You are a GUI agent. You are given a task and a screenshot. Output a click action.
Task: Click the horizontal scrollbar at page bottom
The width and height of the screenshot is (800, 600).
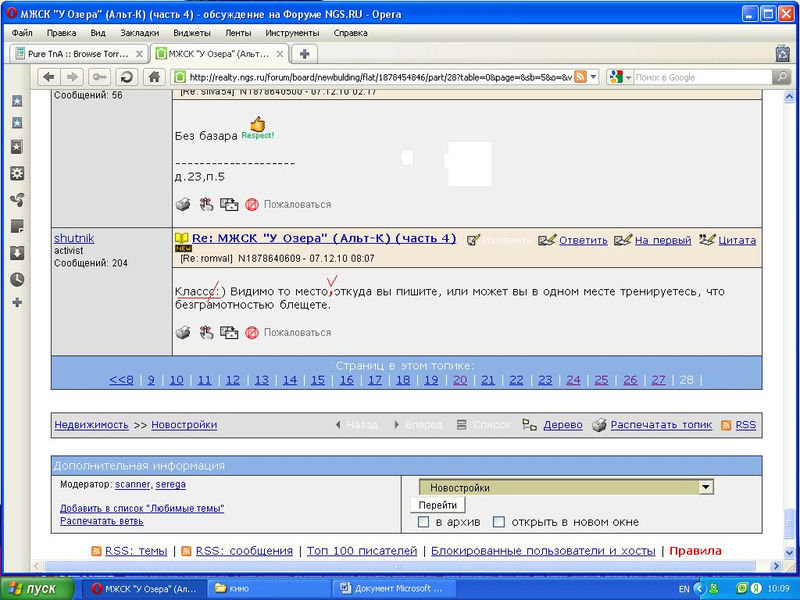(x=400, y=566)
